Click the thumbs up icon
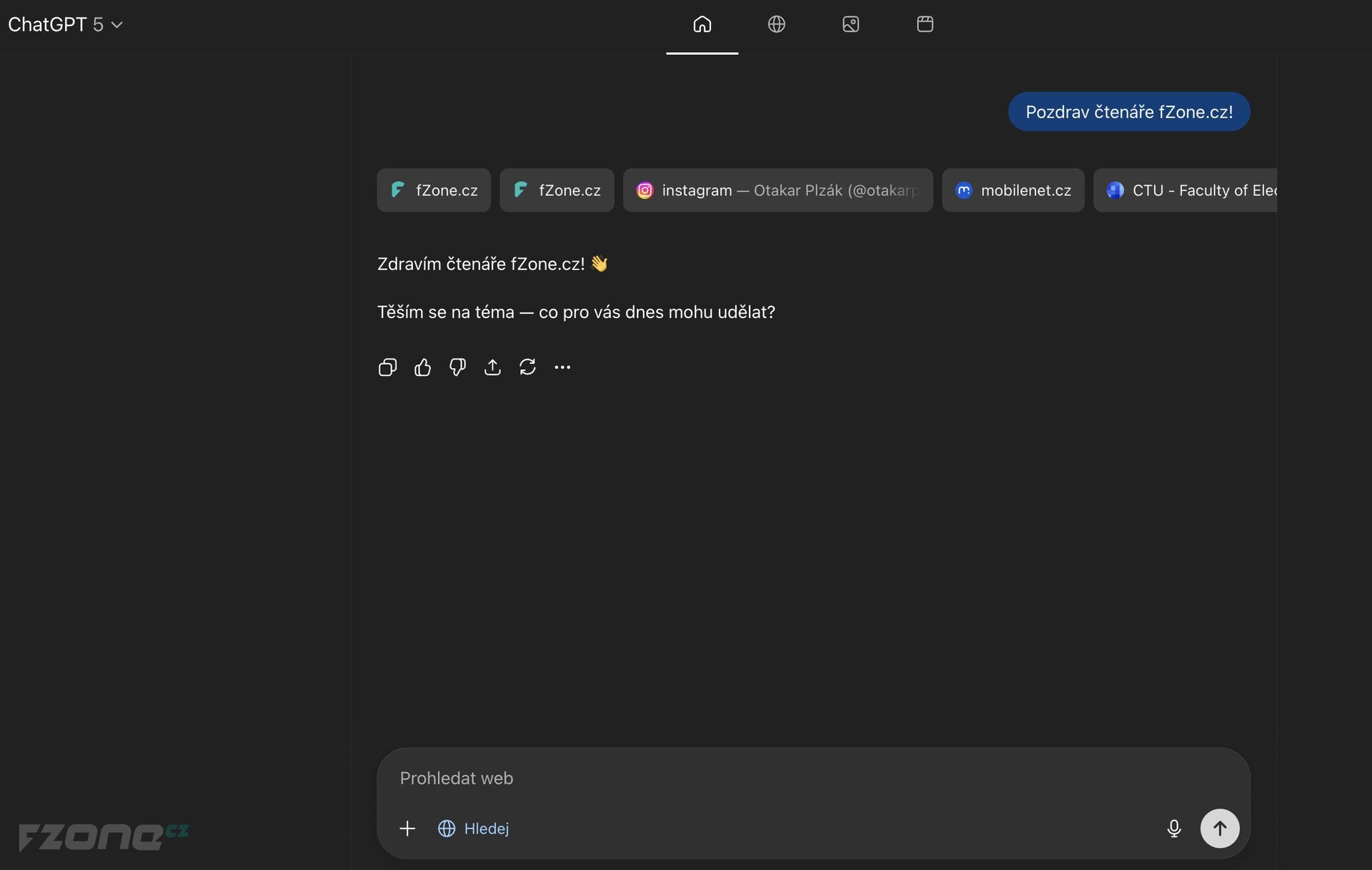 click(422, 367)
